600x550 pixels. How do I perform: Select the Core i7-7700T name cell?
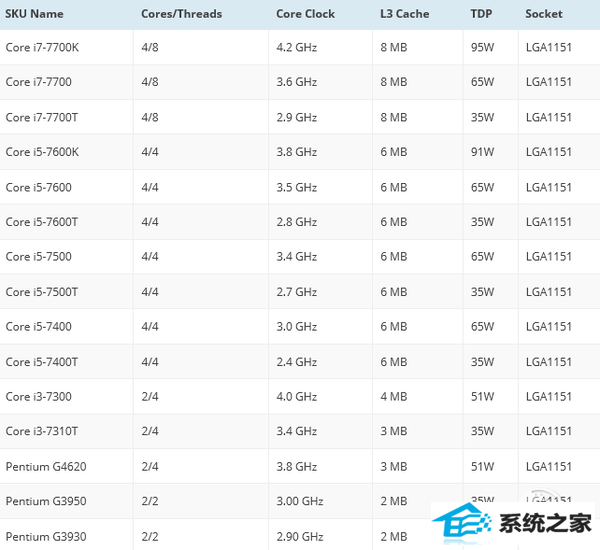[41, 118]
